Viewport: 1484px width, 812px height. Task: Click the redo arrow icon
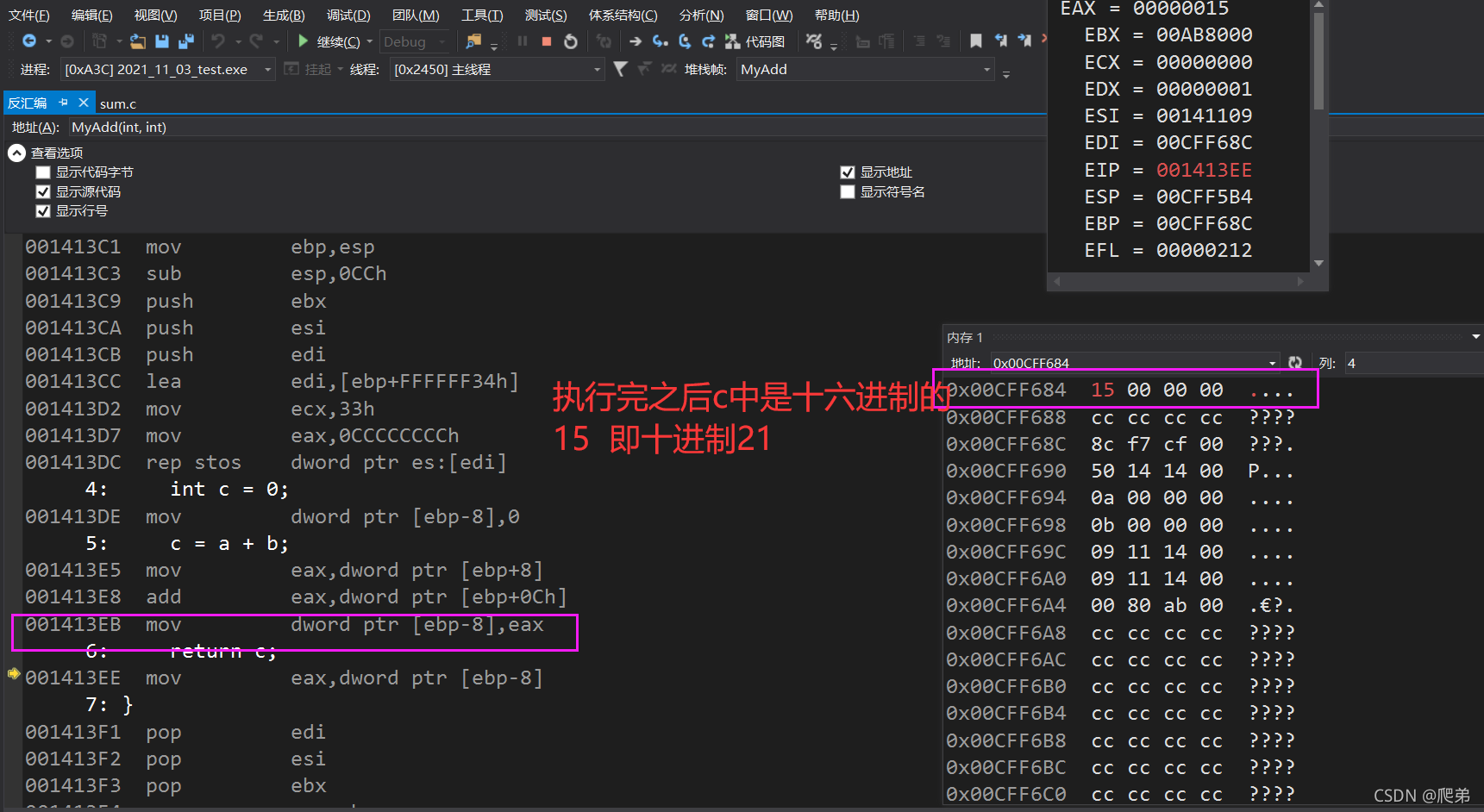click(x=256, y=41)
